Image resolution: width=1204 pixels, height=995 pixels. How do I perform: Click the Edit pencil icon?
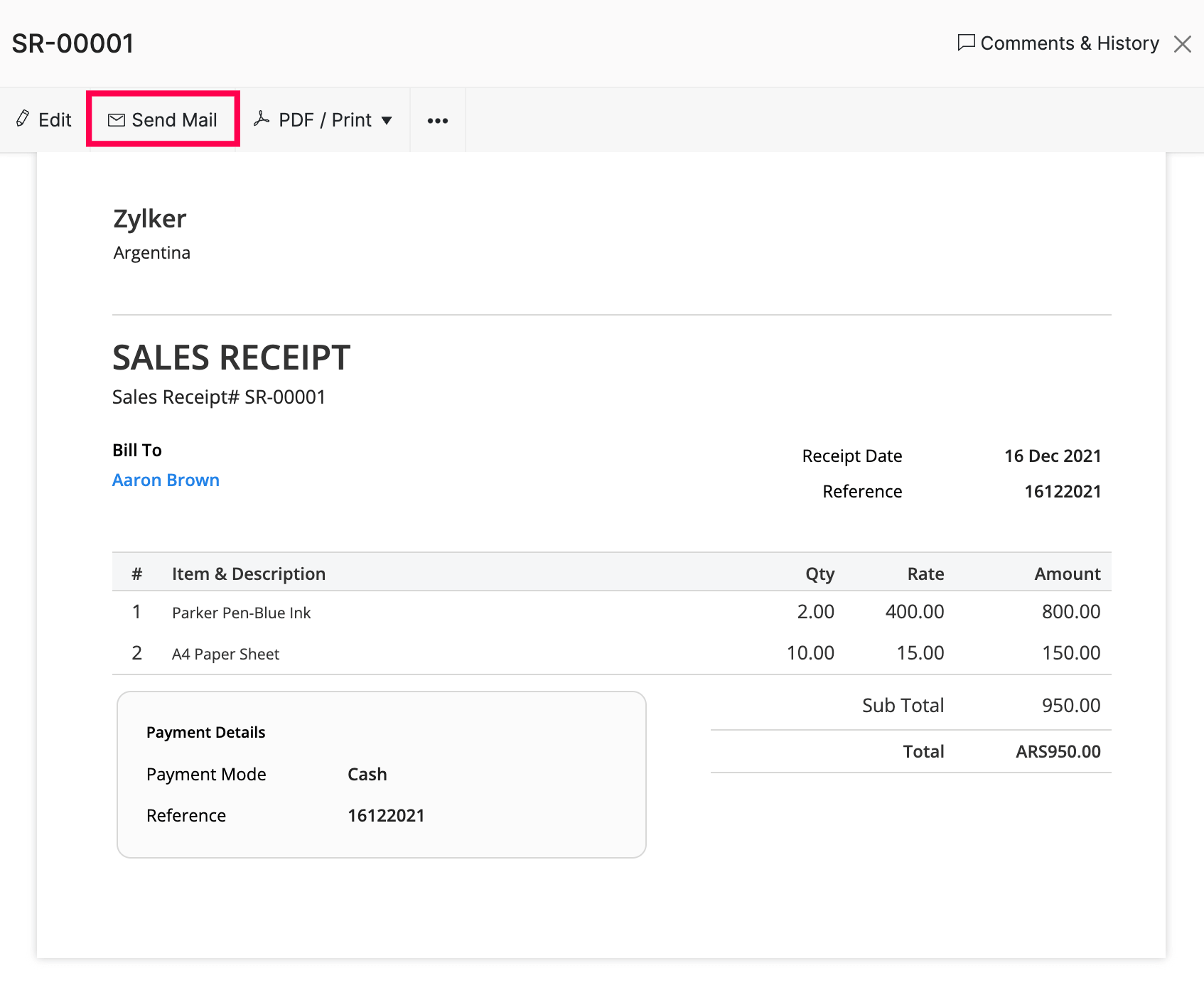[22, 119]
